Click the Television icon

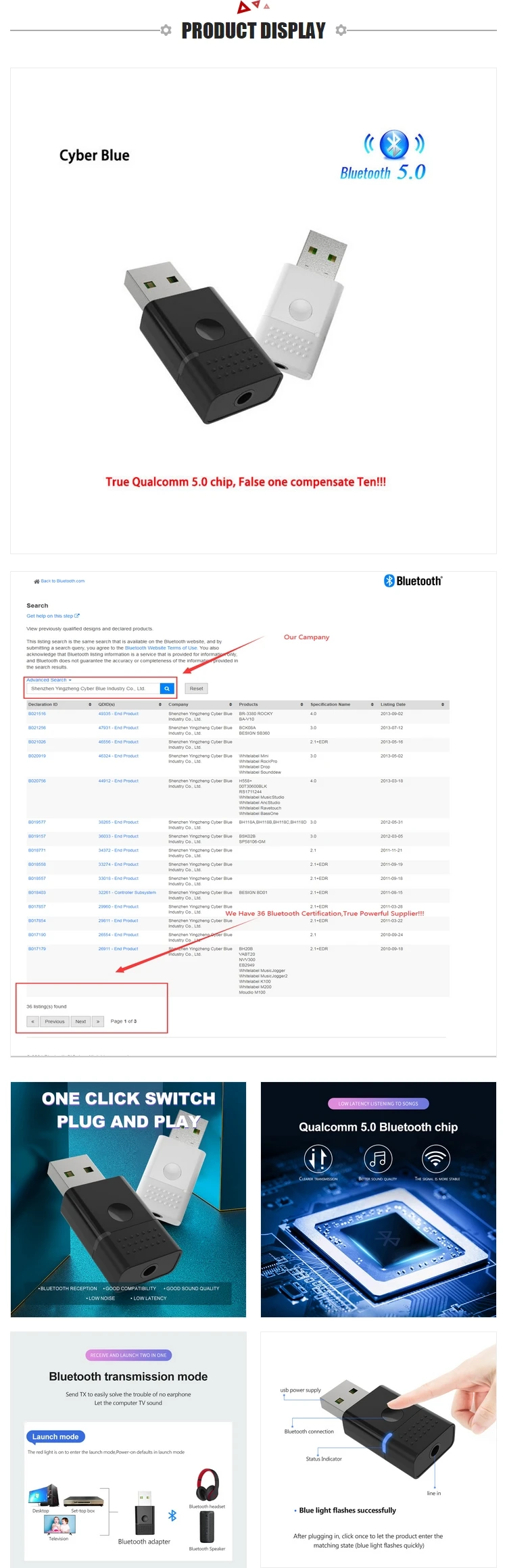click(x=59, y=1525)
